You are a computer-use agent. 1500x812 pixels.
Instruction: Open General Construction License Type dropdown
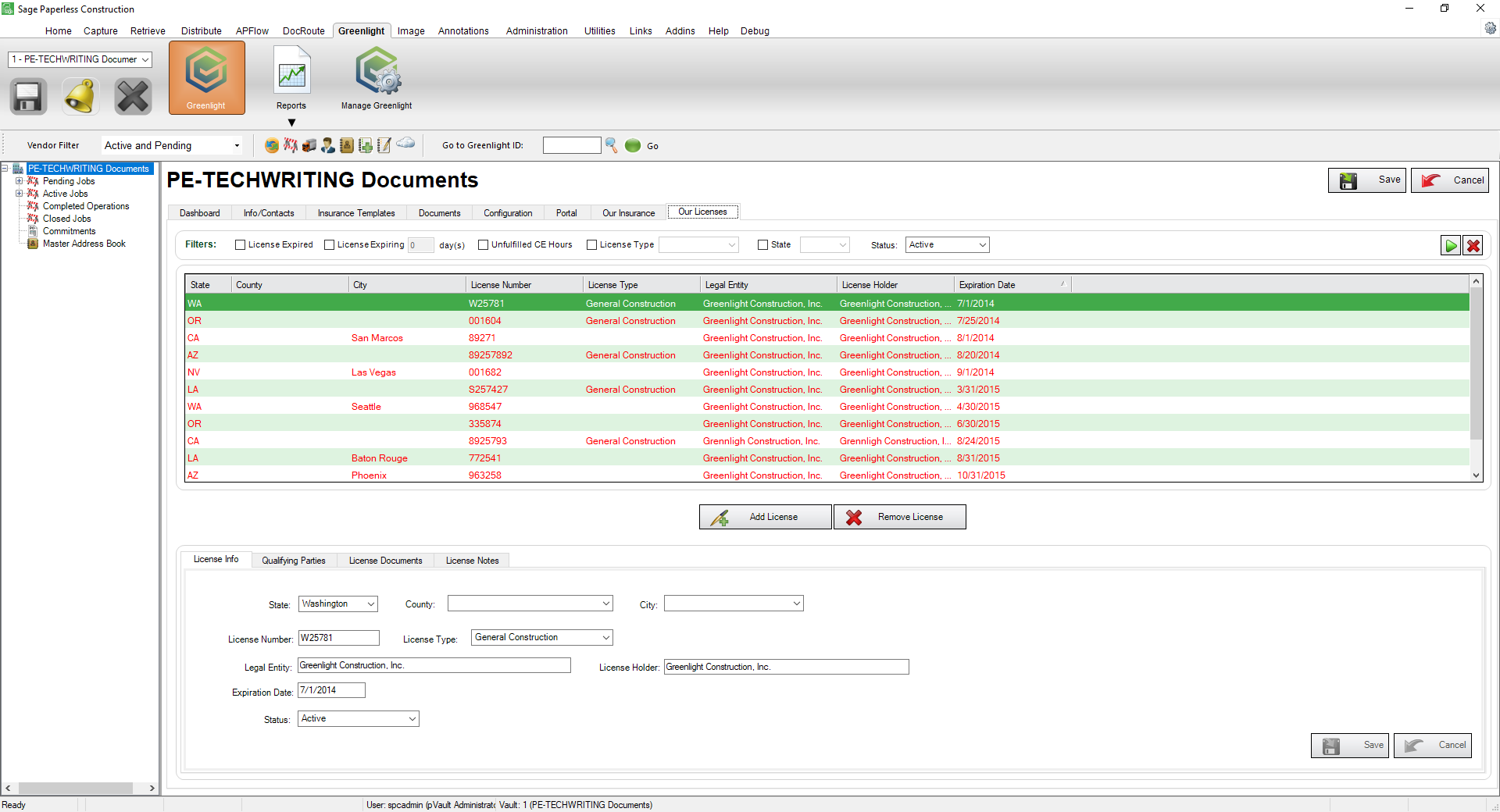pos(542,638)
